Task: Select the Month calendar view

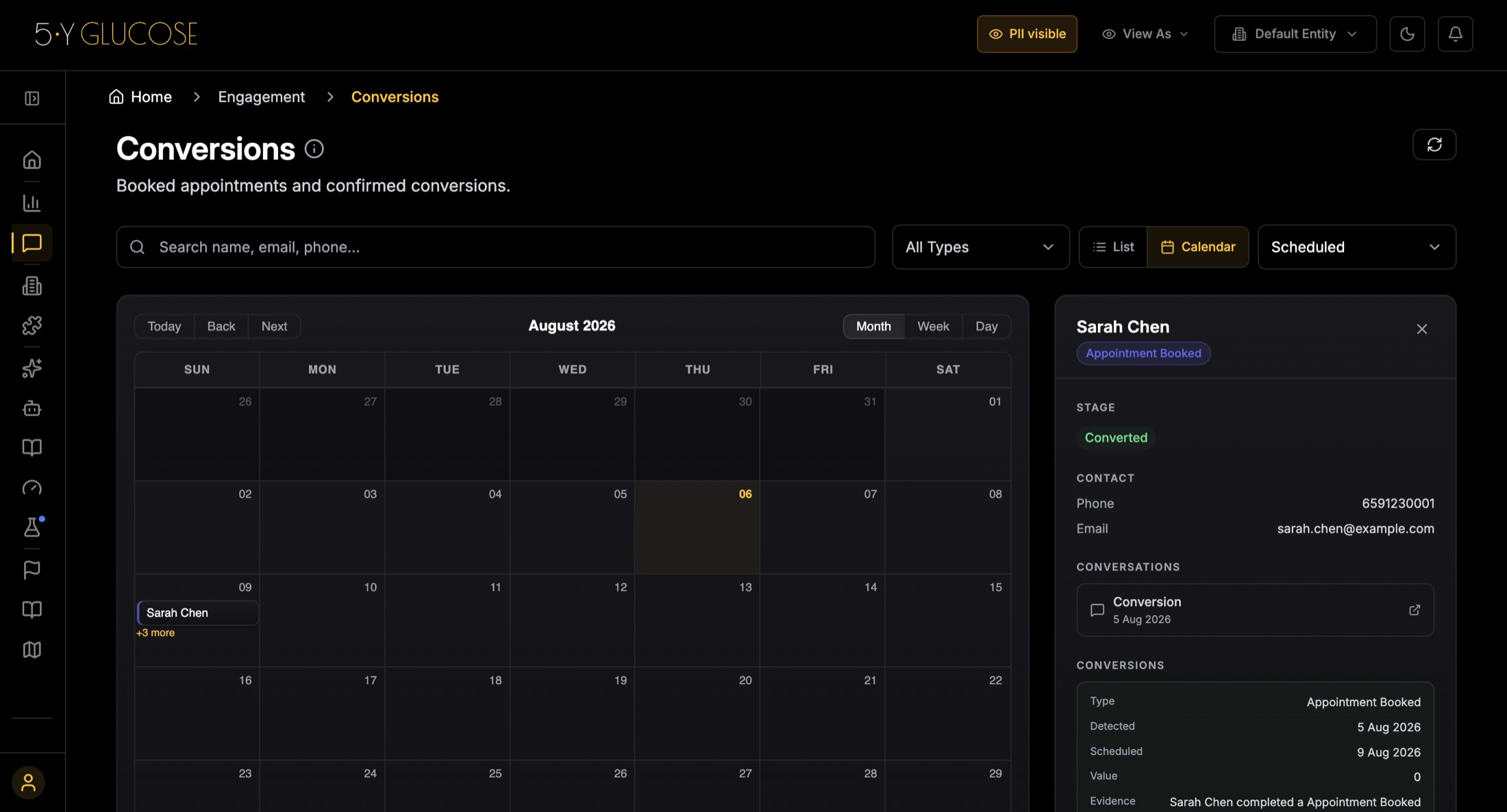Action: coord(873,327)
